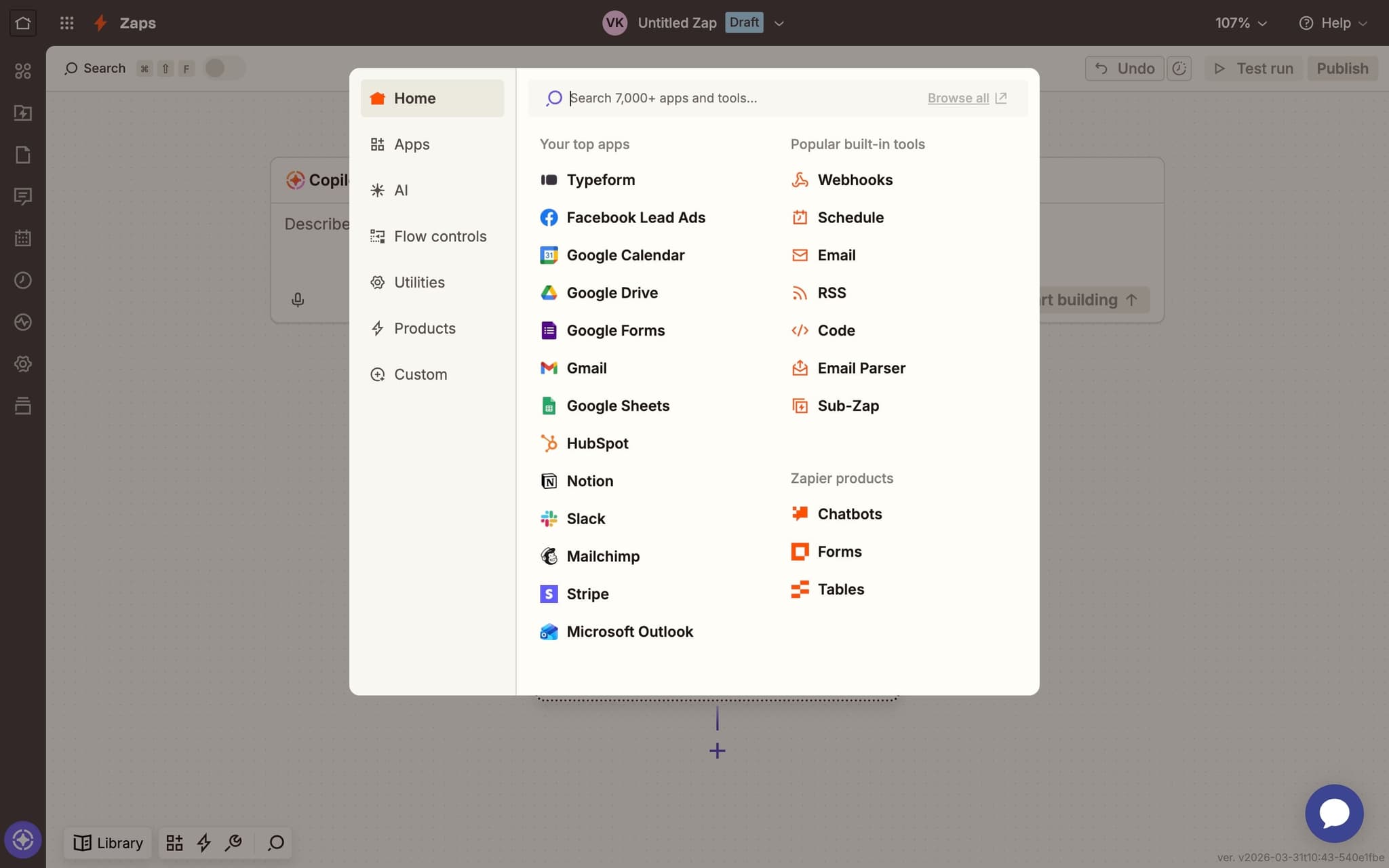
Task: Expand the Help menu dropdown
Action: (1333, 23)
